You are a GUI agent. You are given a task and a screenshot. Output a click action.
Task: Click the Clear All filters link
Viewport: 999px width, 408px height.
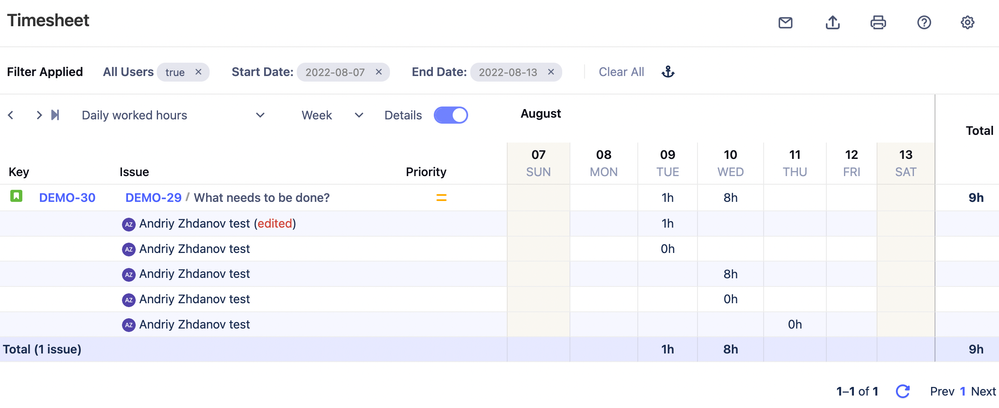coord(621,72)
